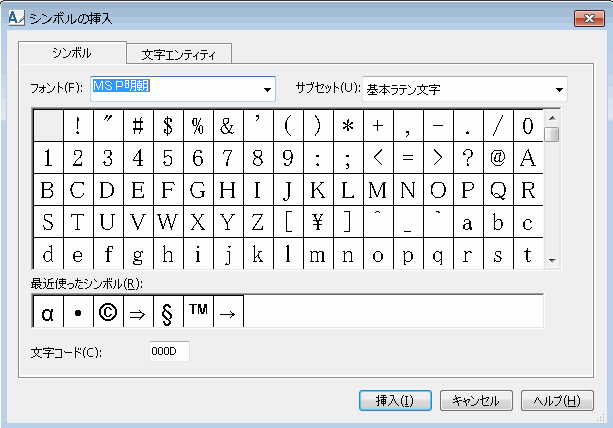
Task: Open help with ヘルプ(H) button
Action: (557, 401)
